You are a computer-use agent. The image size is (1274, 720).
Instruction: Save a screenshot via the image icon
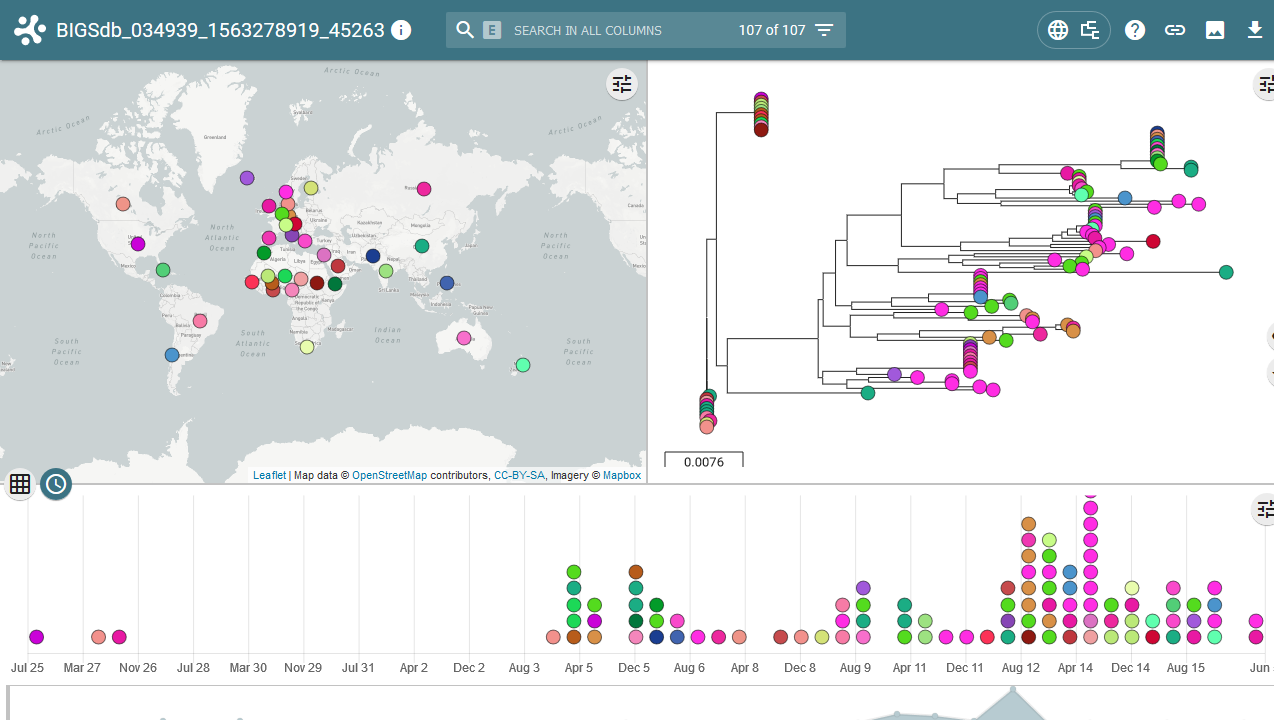point(1215,30)
